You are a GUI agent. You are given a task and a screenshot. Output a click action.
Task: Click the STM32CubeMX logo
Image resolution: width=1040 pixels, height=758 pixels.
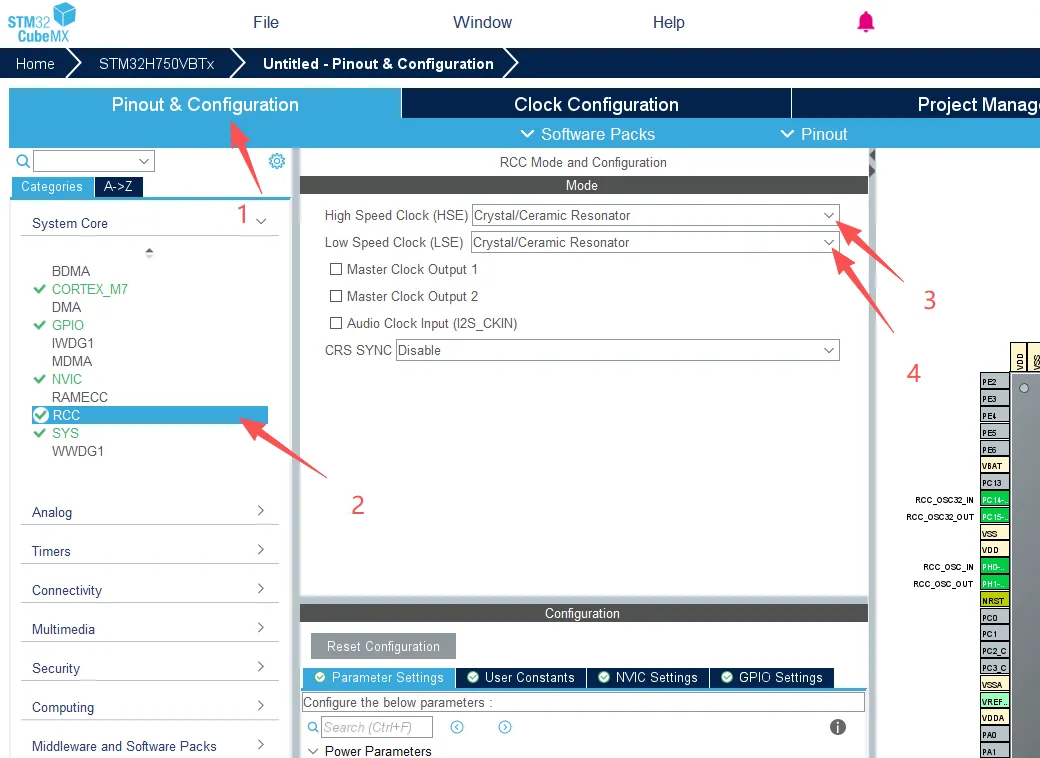pos(42,23)
